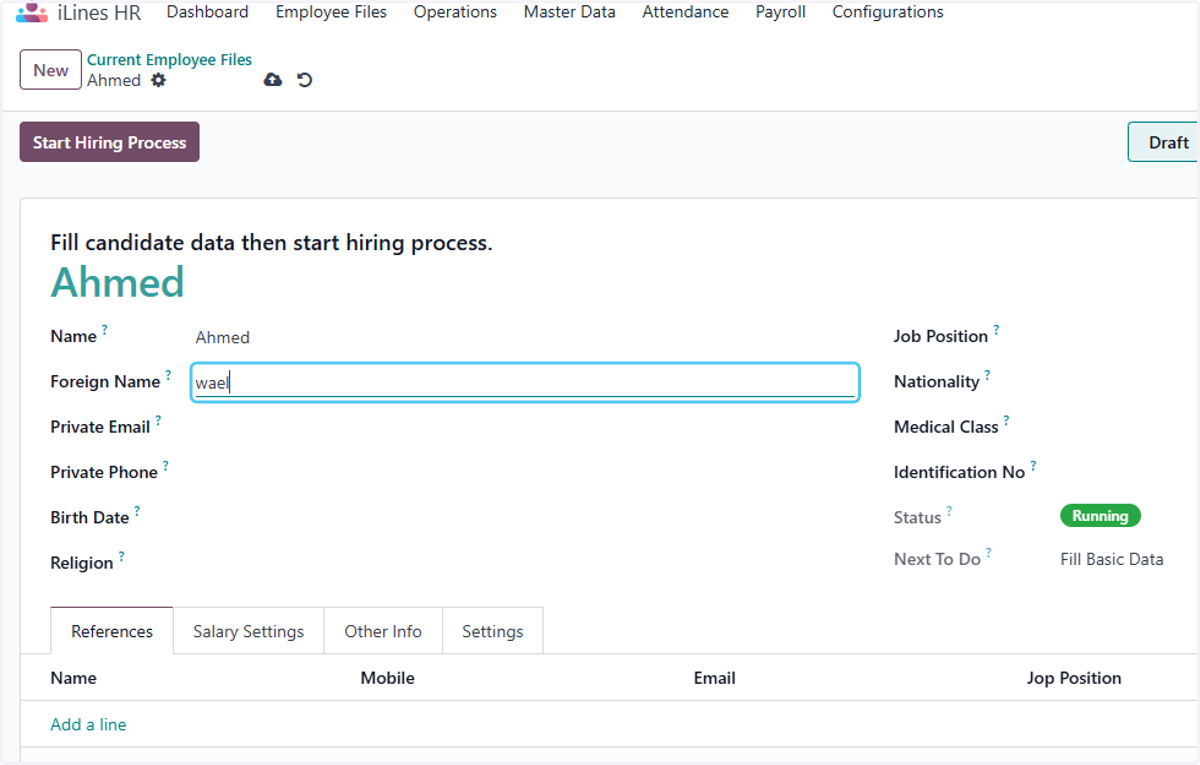Click the Name column header in References
1200x765 pixels.
coord(73,678)
